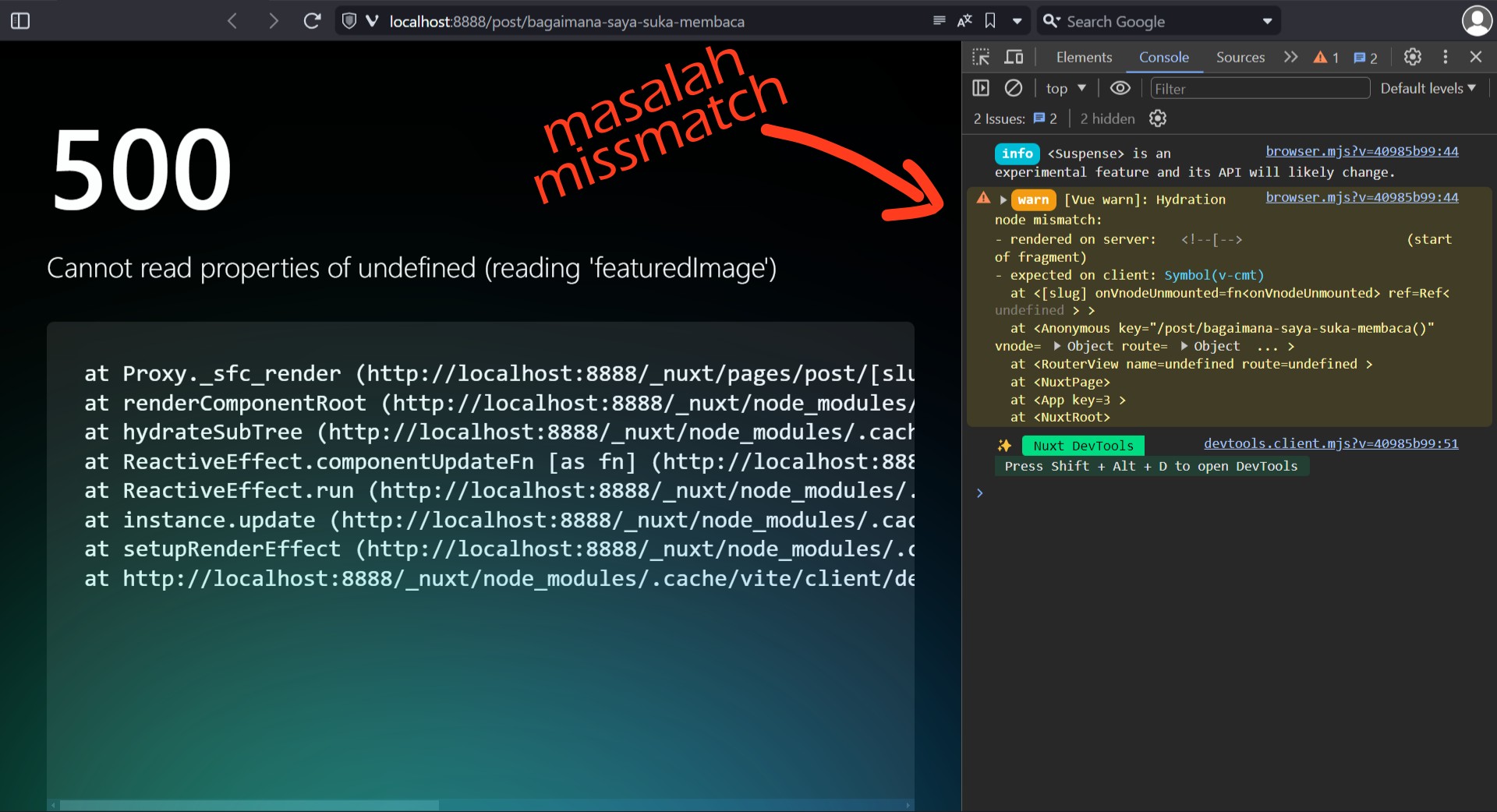Open DevTools settings gear
The height and width of the screenshot is (812, 1497).
(x=1412, y=57)
